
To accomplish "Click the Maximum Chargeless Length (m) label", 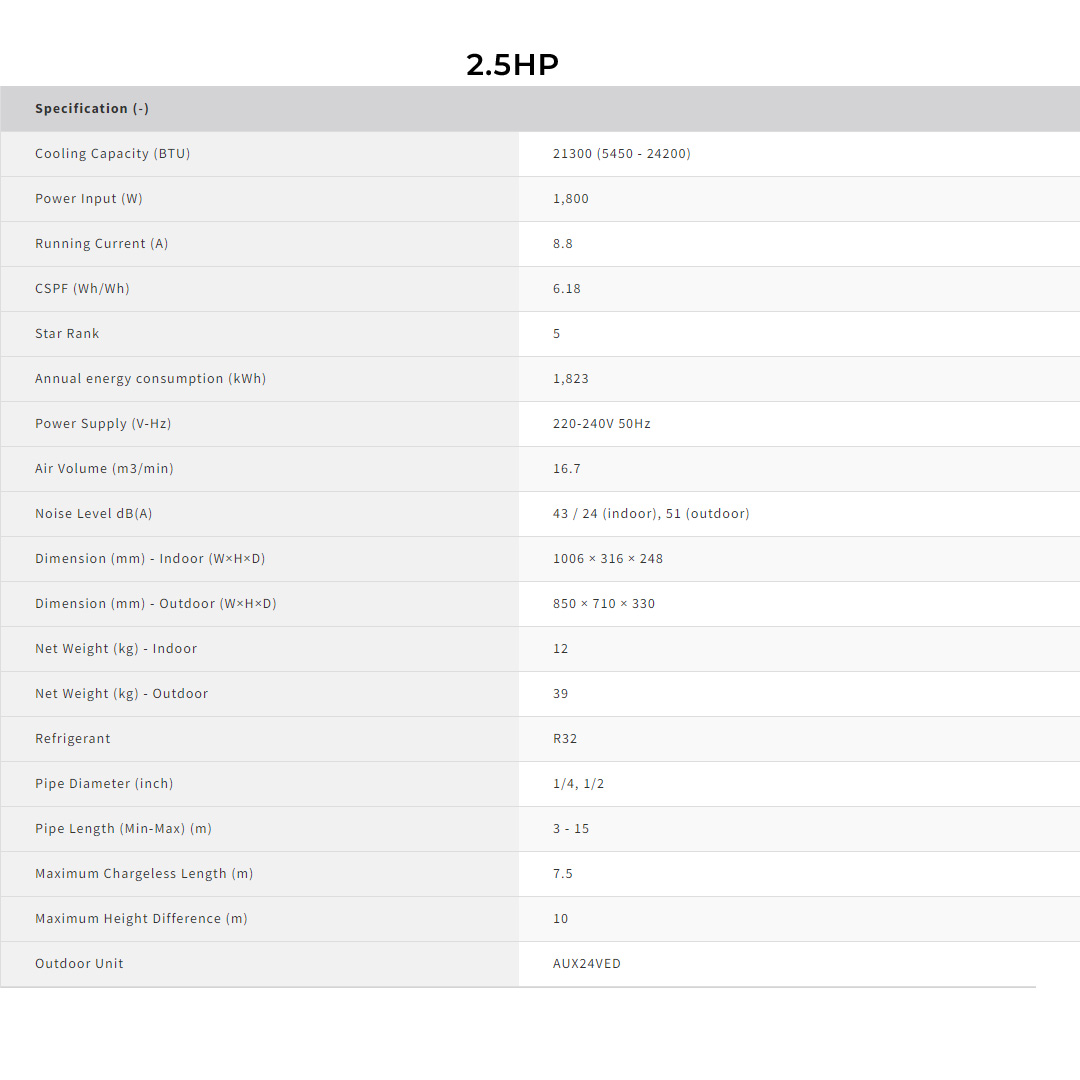I will tap(144, 874).
